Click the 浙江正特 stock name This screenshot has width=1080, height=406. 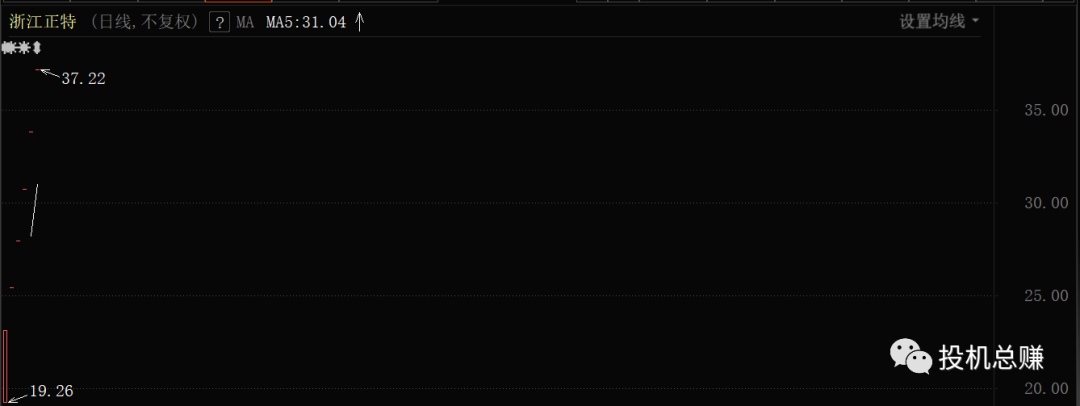pos(43,22)
